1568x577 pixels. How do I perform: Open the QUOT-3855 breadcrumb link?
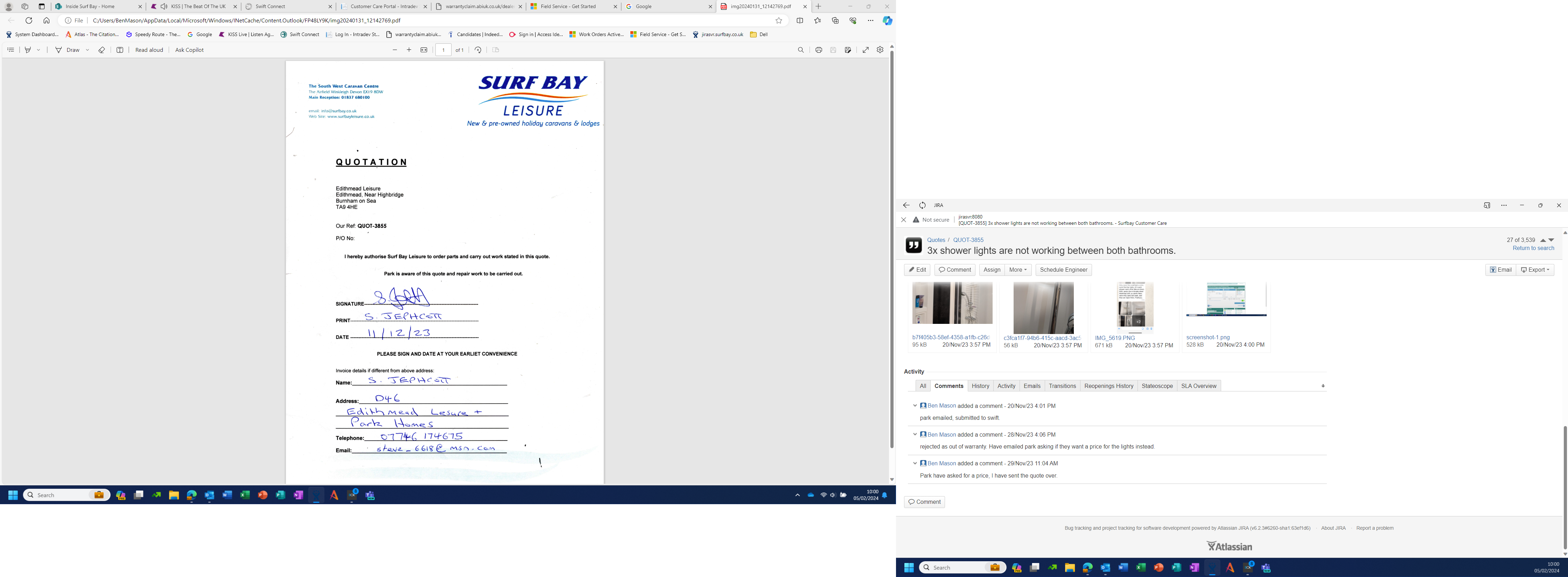tap(968, 240)
